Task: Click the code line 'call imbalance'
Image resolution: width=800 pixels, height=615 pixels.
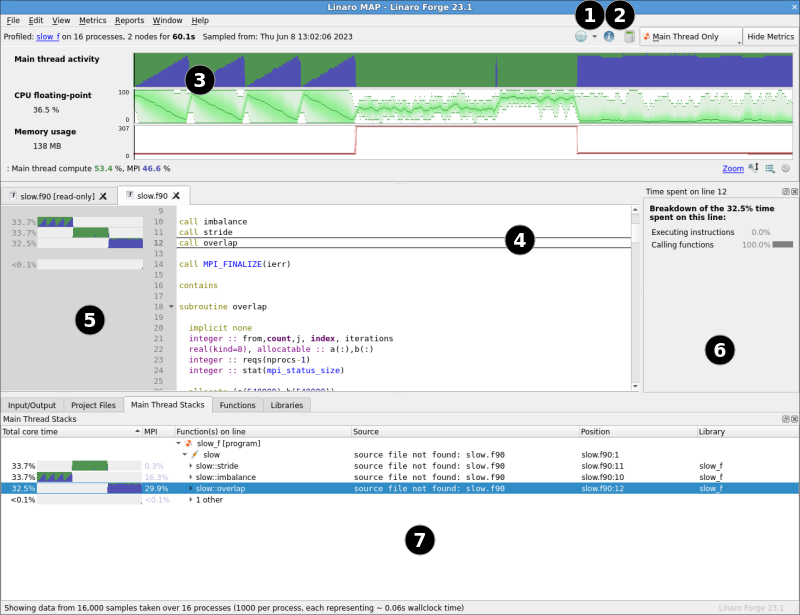Action: (x=213, y=222)
